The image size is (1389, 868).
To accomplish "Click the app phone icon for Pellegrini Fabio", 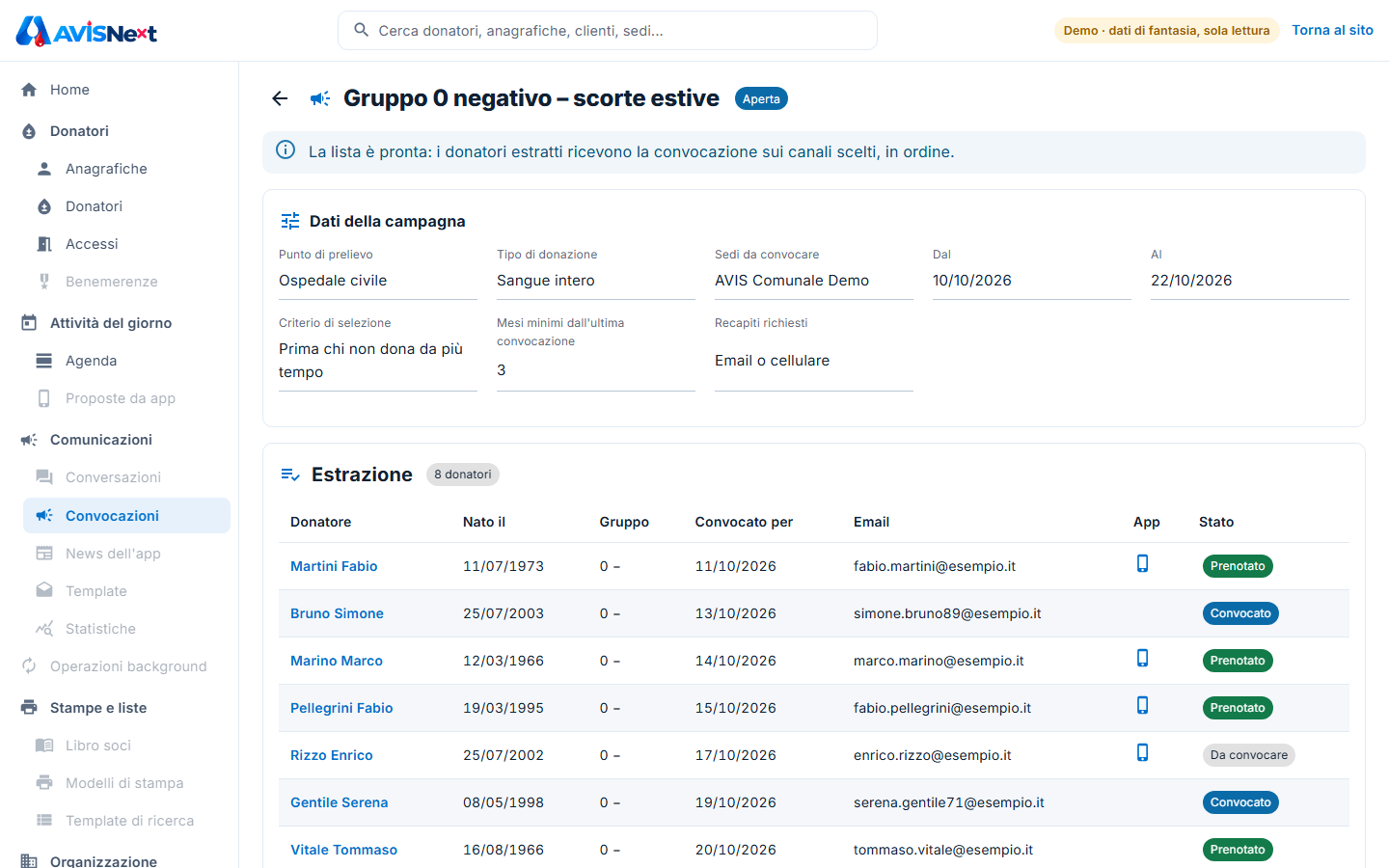I will tap(1142, 706).
